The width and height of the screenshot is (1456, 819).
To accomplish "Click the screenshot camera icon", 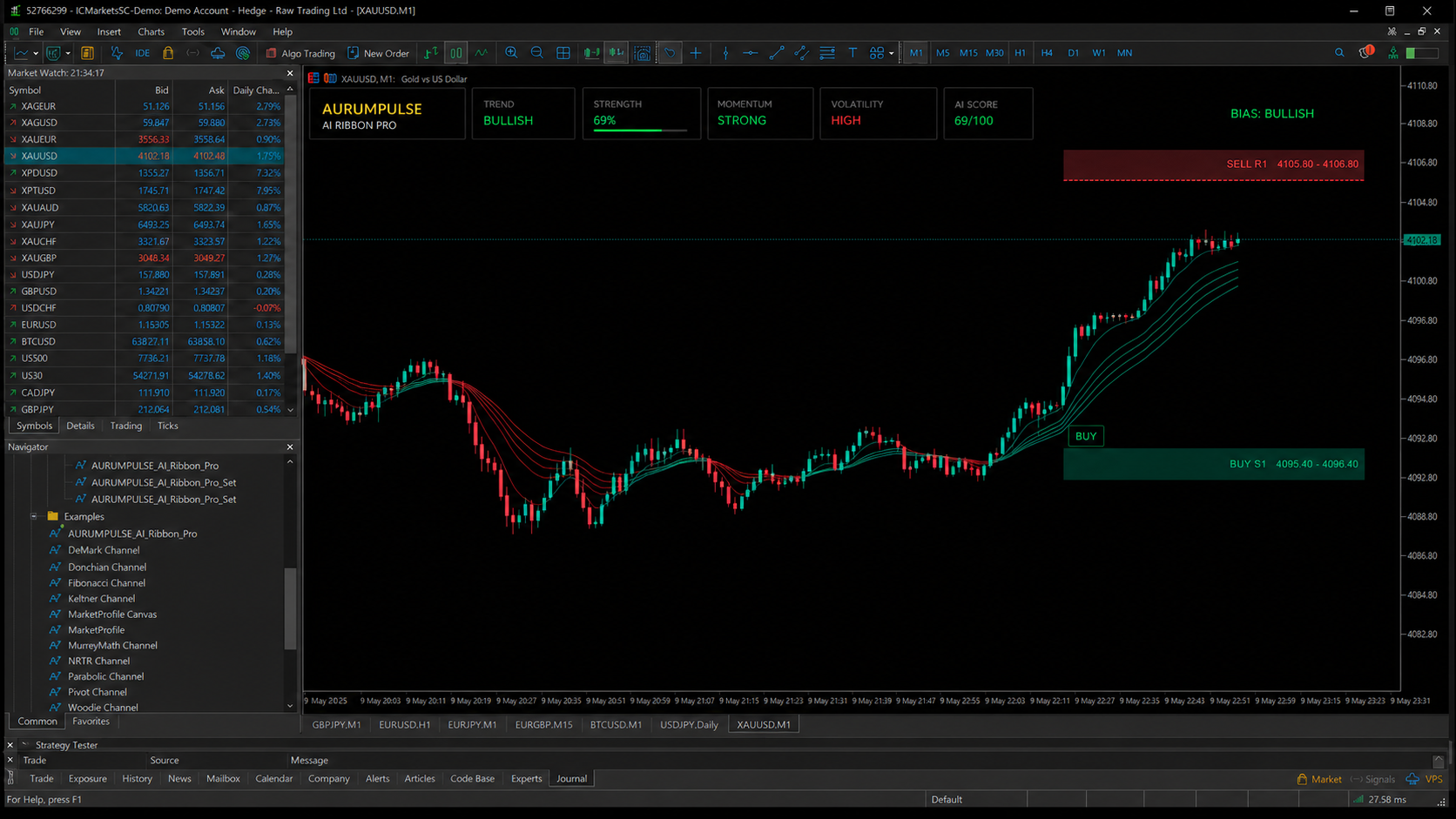I will point(643,53).
